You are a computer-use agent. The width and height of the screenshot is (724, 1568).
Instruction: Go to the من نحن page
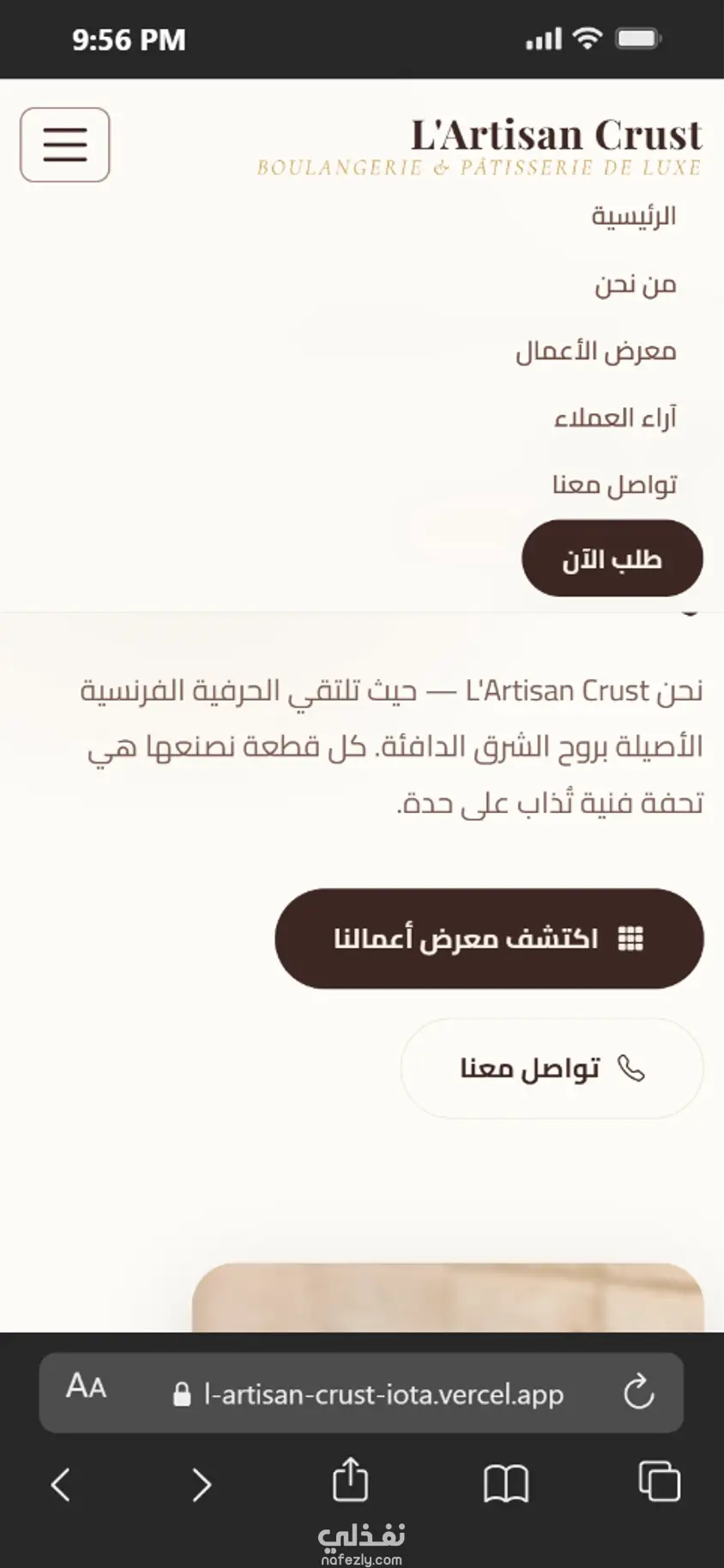(x=636, y=283)
